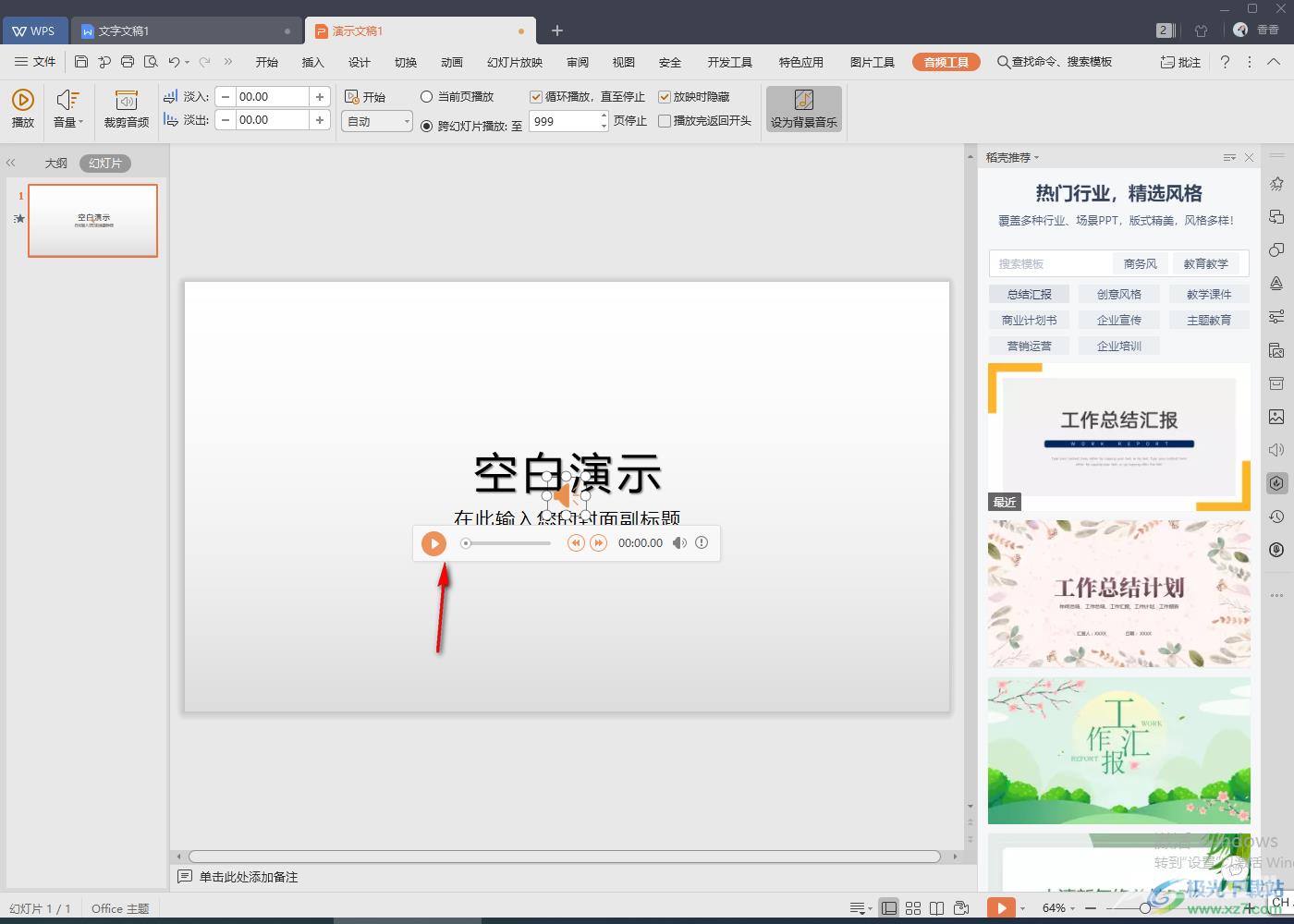1294x924 pixels.
Task: Open the history icon in right sidebar
Action: (x=1276, y=517)
